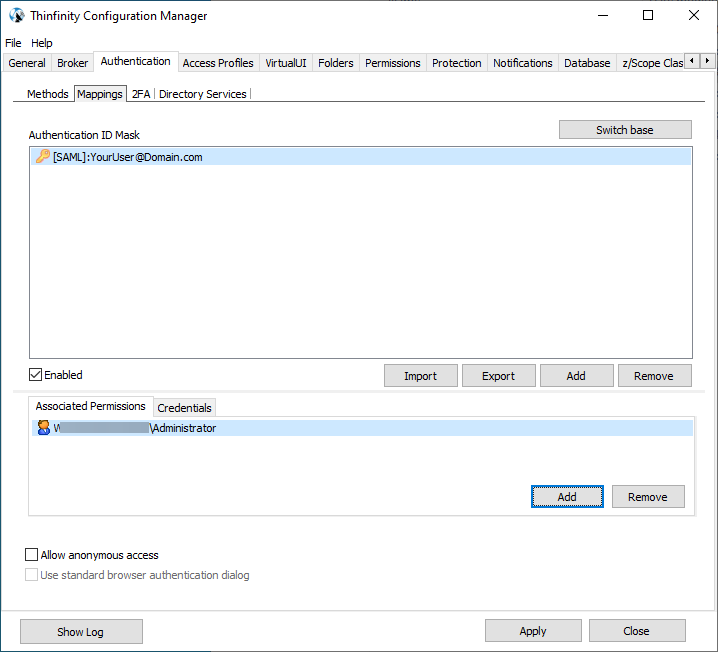718x652 pixels.
Task: Open the Directory Services sub-tab
Action: click(202, 94)
